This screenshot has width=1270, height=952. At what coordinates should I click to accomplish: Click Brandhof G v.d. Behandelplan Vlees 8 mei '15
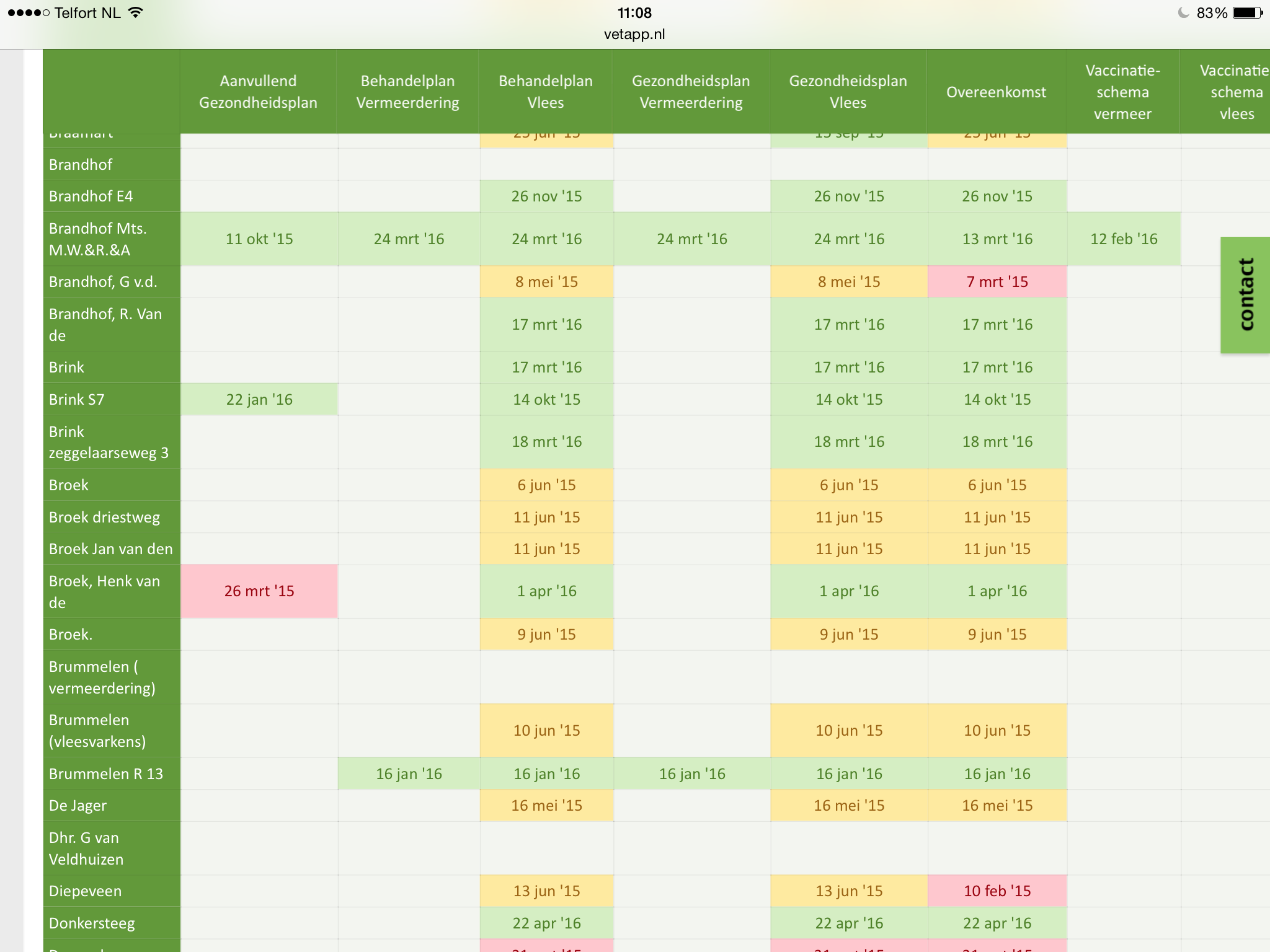(546, 282)
